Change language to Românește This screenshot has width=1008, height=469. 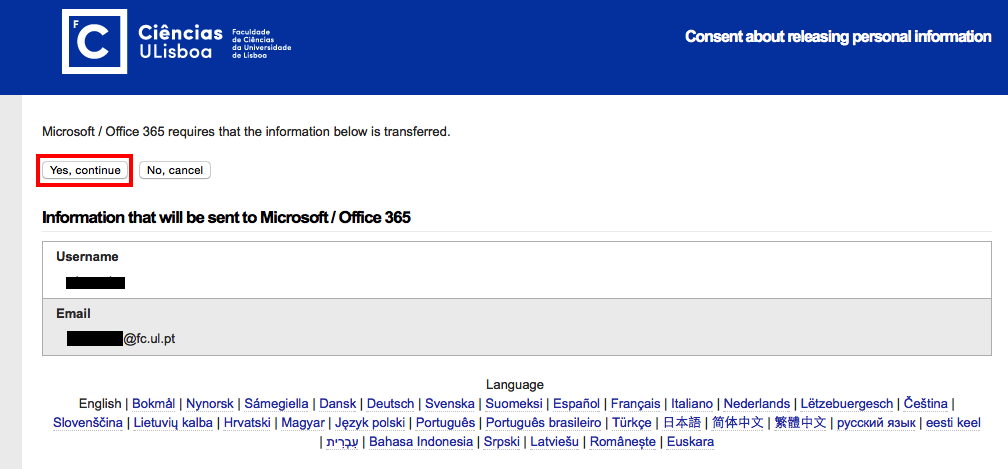point(623,442)
